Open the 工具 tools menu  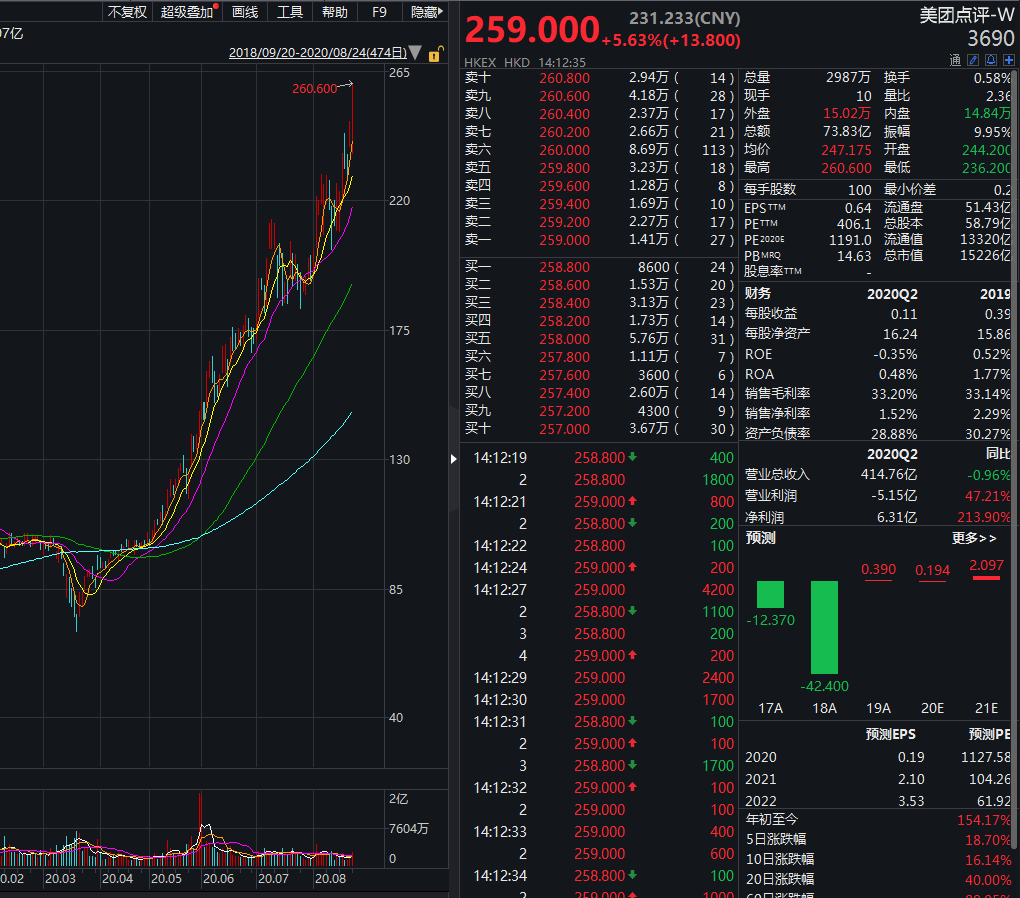289,12
